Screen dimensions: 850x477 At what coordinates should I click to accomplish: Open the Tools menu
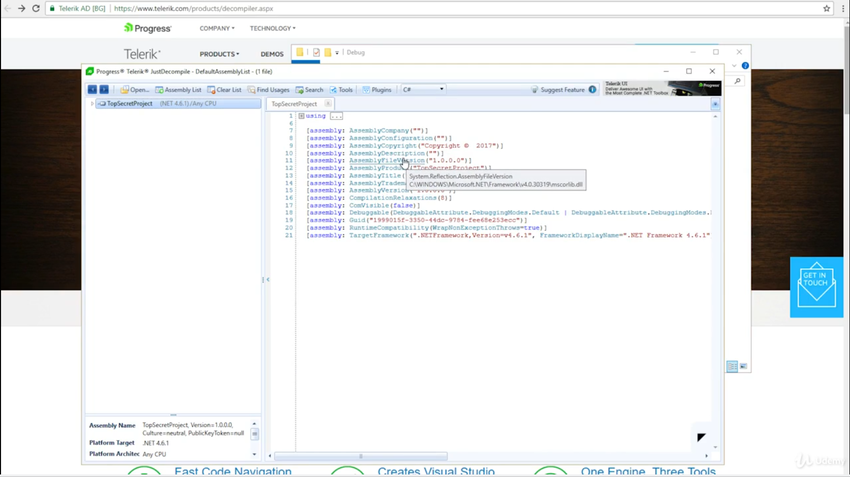click(342, 90)
